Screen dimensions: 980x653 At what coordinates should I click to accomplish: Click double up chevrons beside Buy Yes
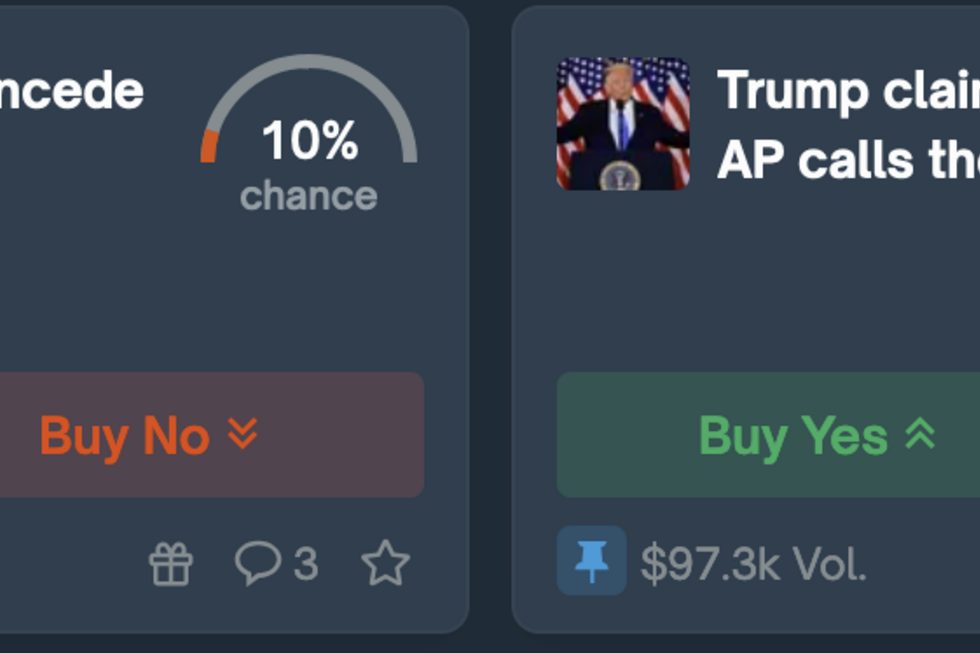click(920, 434)
